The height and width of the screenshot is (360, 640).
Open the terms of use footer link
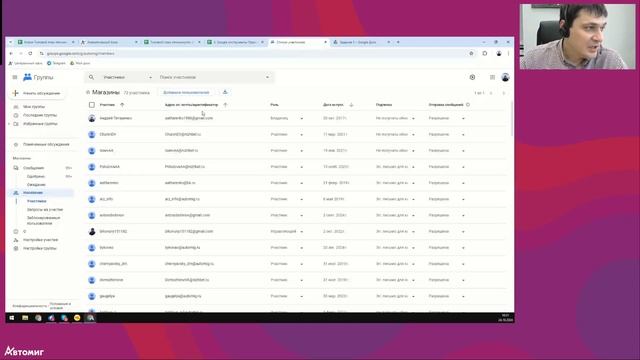click(x=60, y=306)
